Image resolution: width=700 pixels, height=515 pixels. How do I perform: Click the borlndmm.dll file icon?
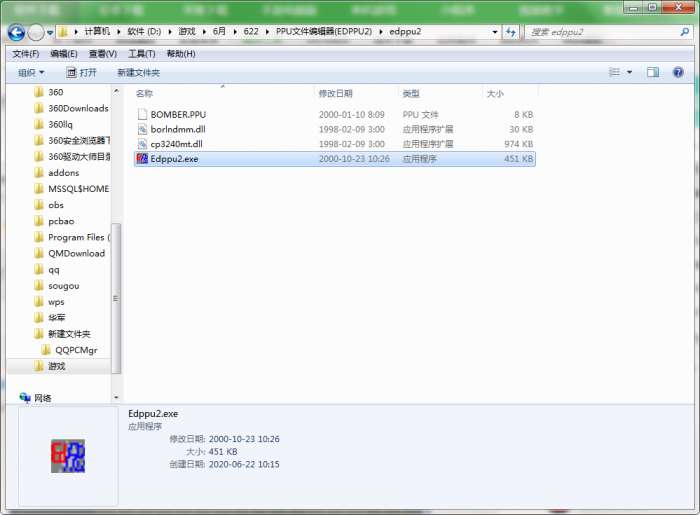pyautogui.click(x=142, y=129)
